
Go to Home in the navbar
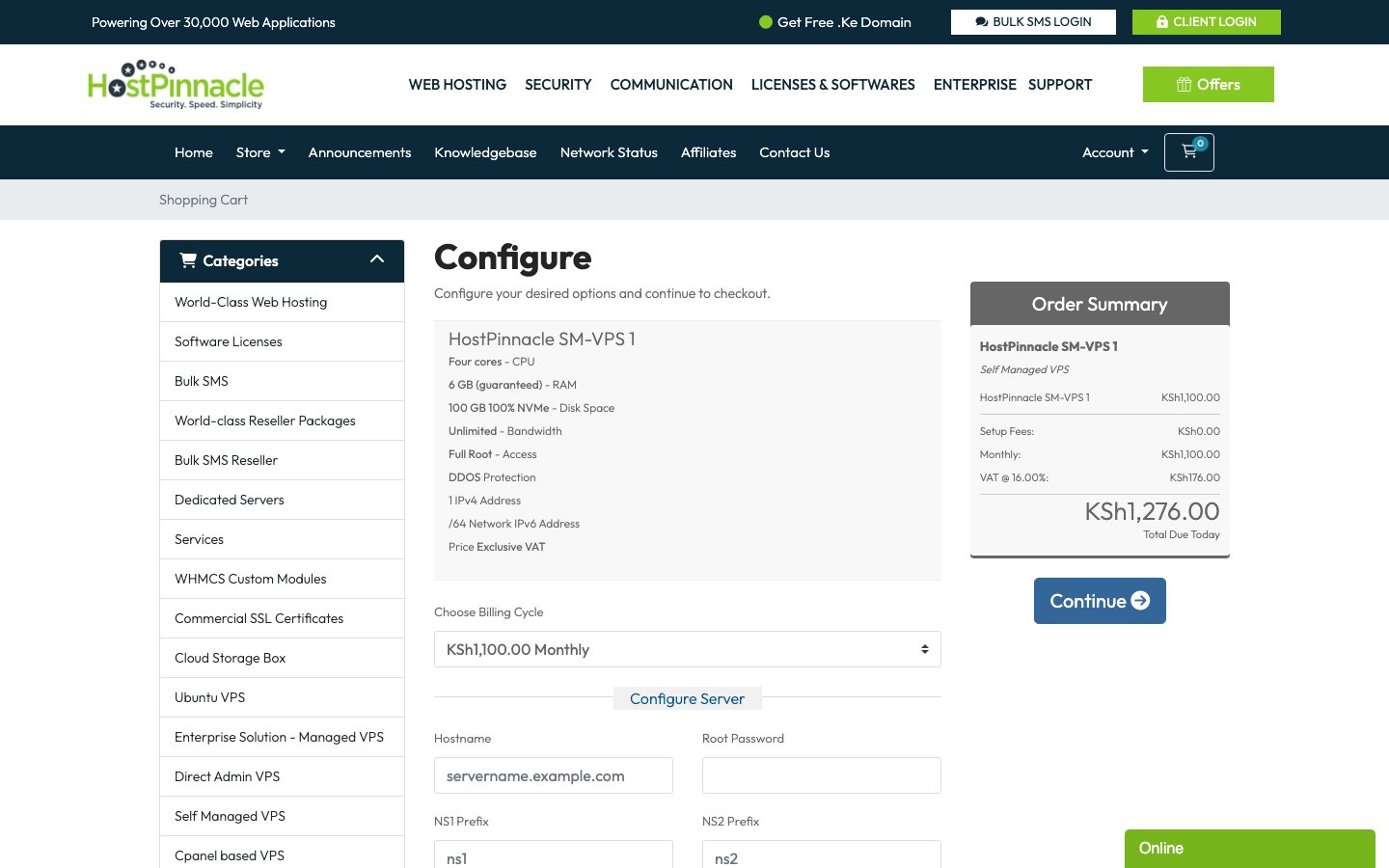point(194,152)
